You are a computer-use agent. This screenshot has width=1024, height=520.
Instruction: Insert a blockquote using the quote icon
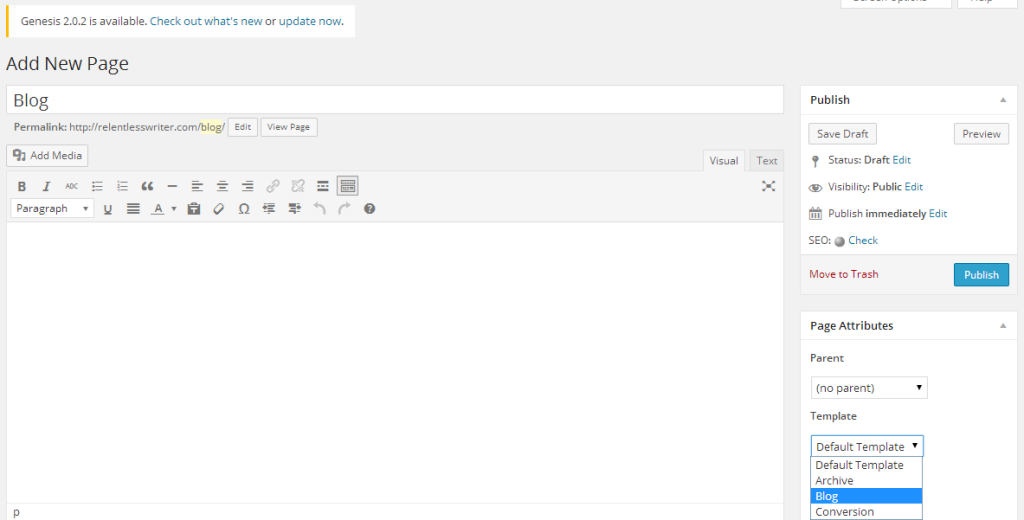(147, 186)
